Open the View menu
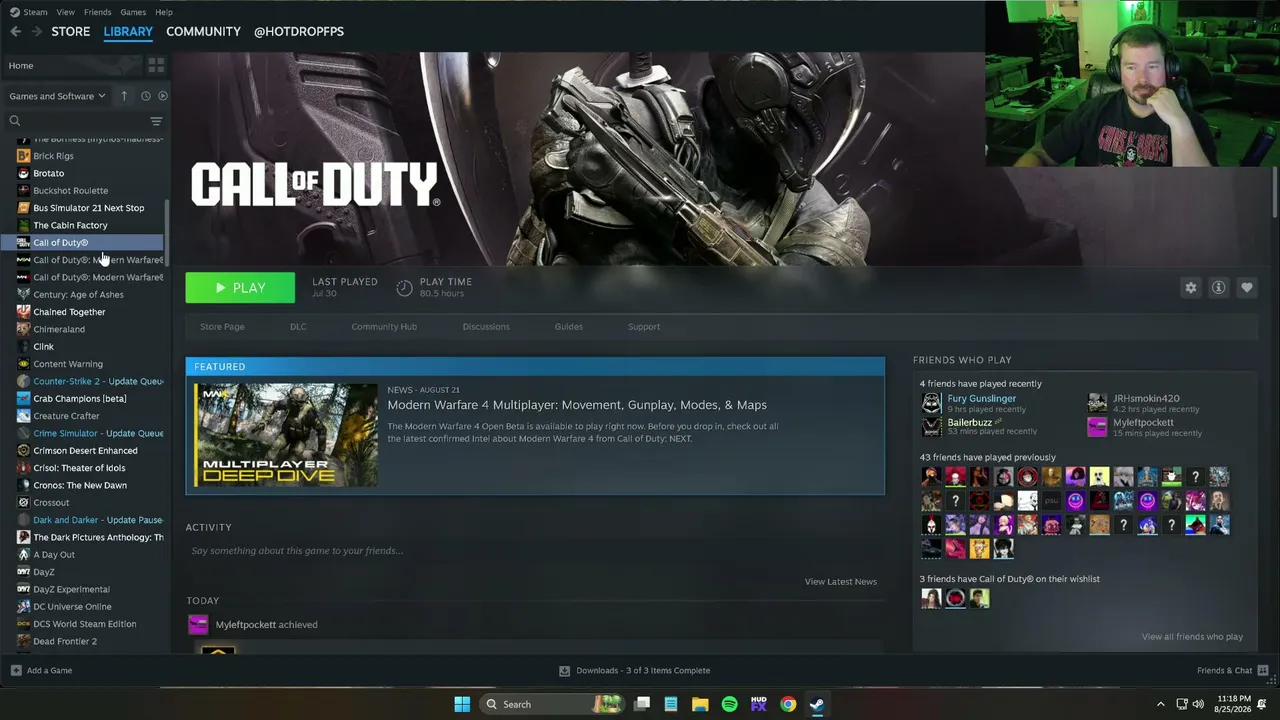 [x=66, y=12]
